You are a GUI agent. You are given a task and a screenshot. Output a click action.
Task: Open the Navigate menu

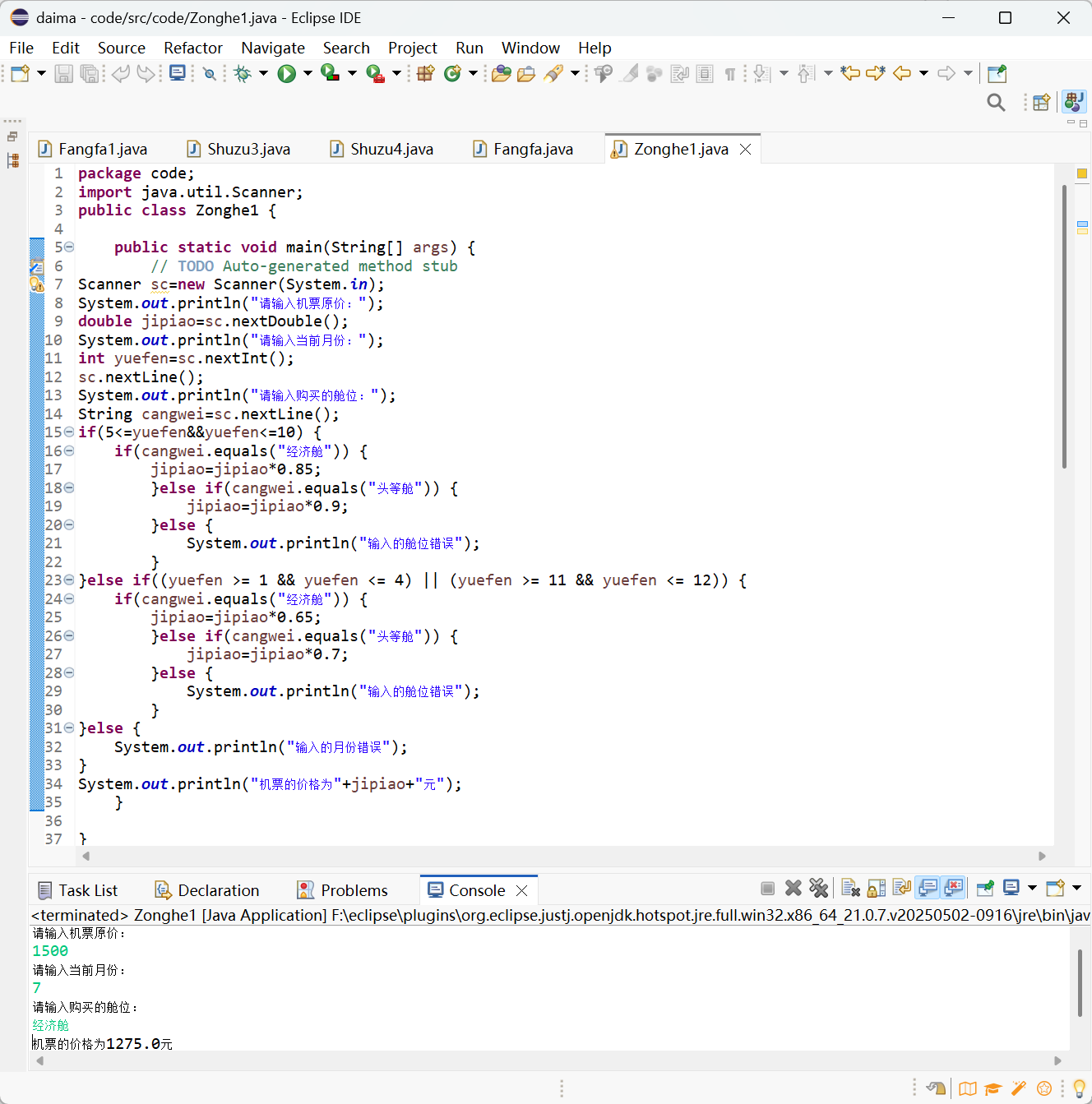(x=273, y=48)
